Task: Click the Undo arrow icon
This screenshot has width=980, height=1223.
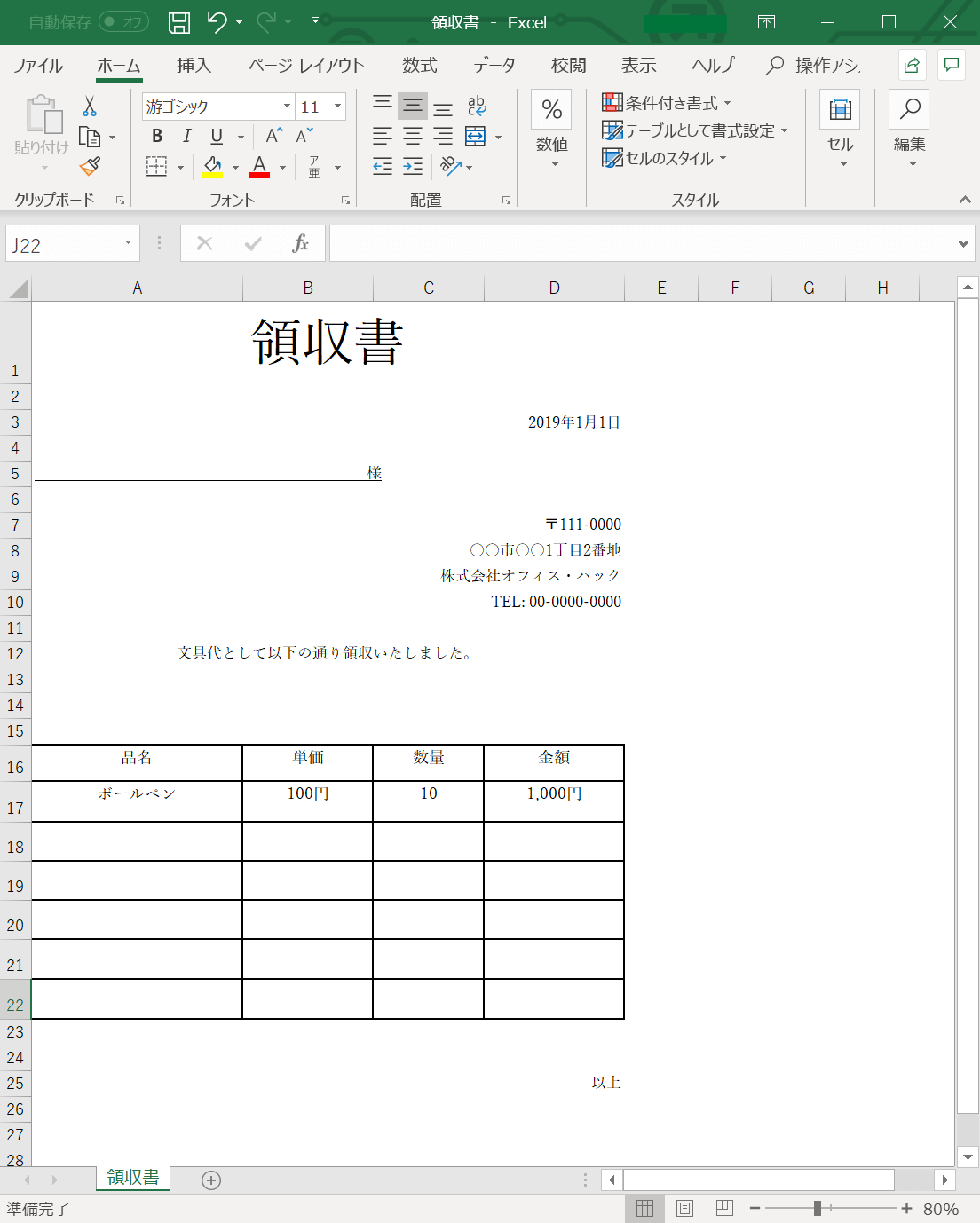Action: tap(217, 22)
